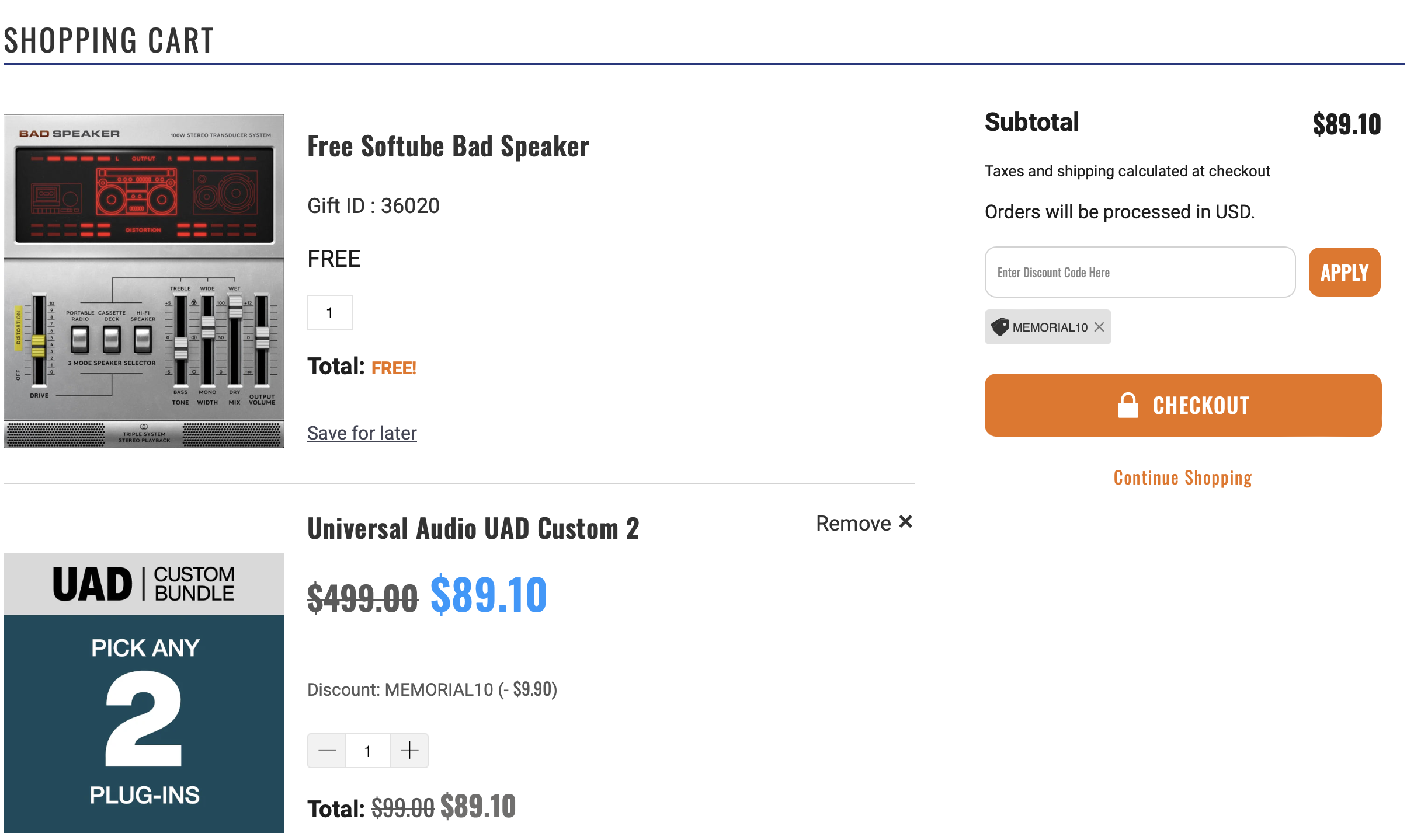This screenshot has height=840, width=1407.
Task: Decrease UAD Custom 2 quantity with minus
Action: point(327,750)
